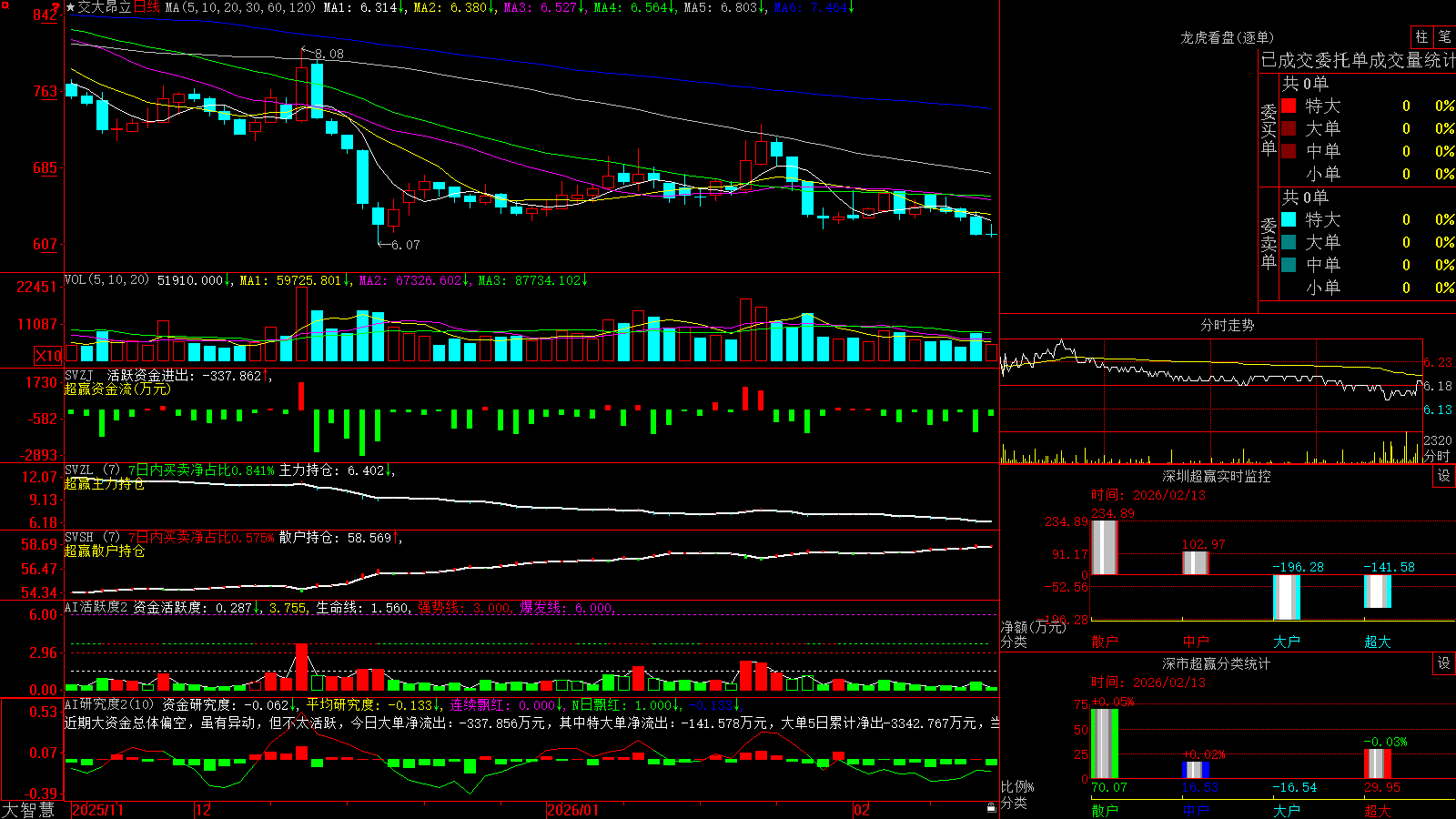
Task: Click the MA2: 6.380 value
Action: coord(450,7)
